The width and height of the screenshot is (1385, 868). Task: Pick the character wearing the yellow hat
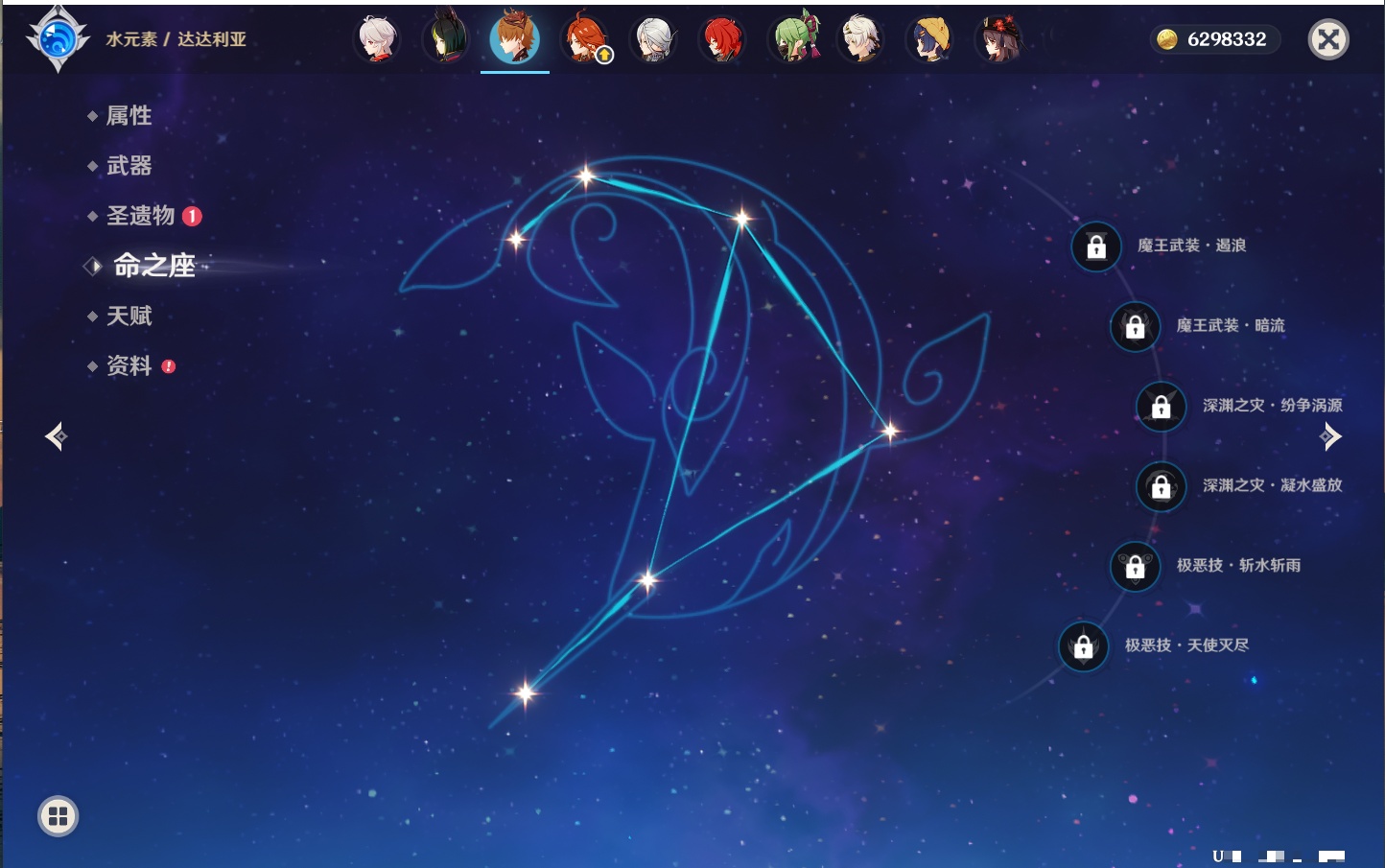pyautogui.click(x=929, y=39)
